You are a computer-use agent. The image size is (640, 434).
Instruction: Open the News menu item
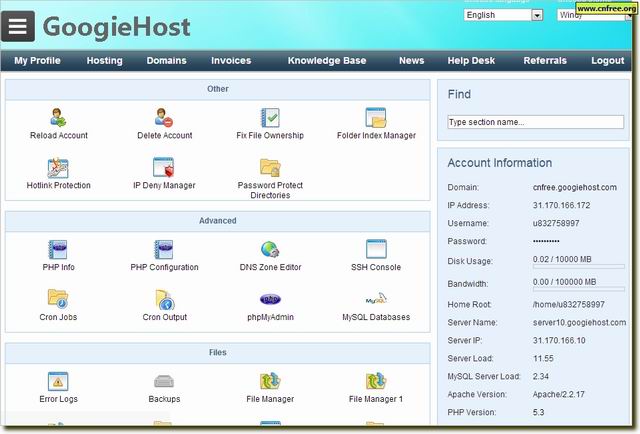pyautogui.click(x=411, y=61)
